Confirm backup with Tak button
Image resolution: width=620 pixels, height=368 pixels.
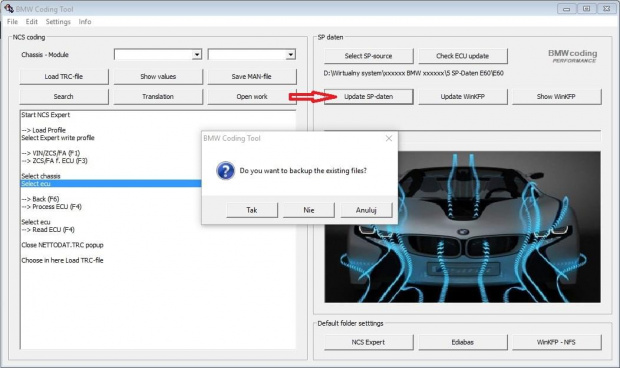(252, 210)
